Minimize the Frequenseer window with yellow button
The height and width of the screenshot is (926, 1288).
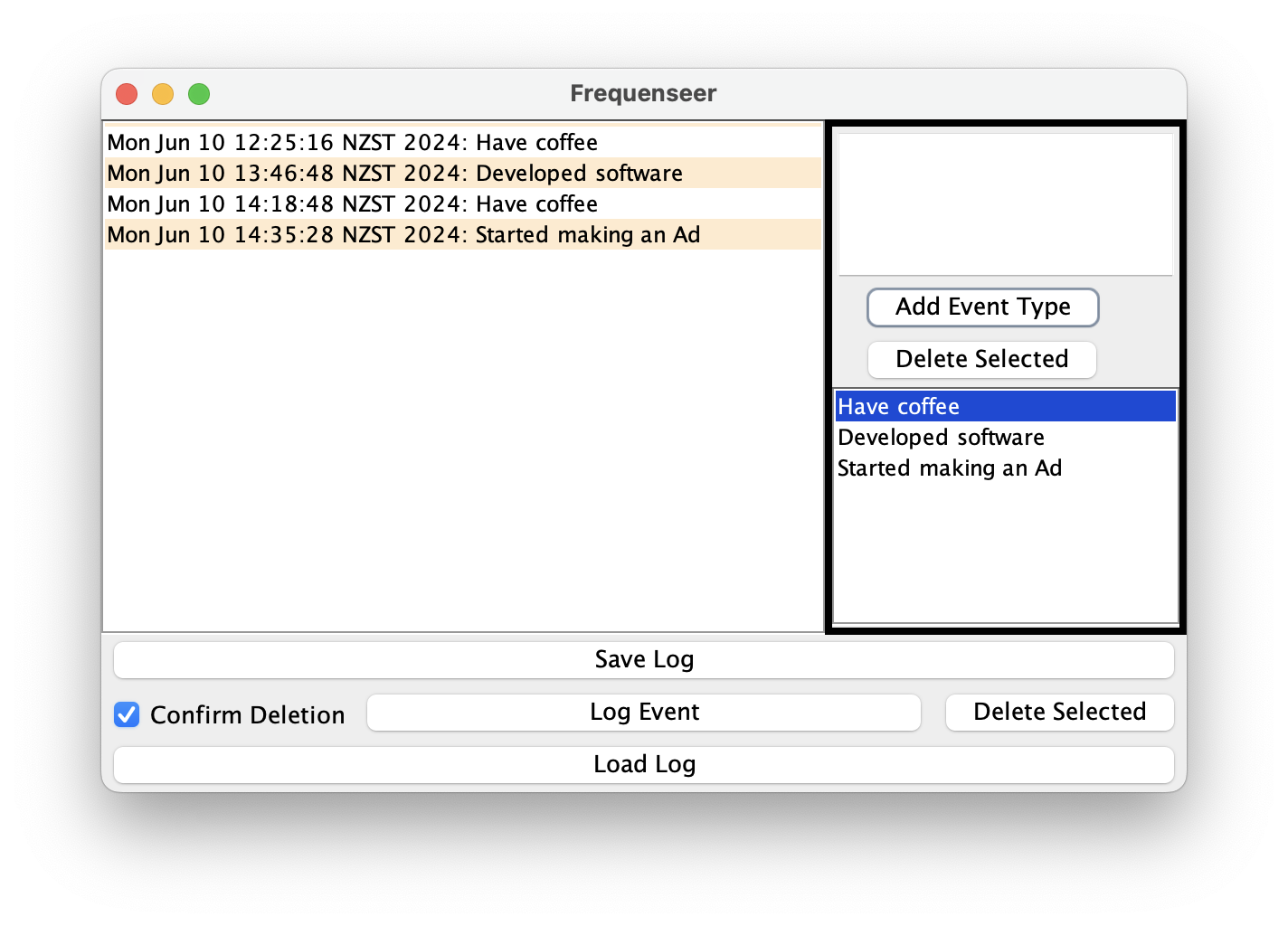tap(163, 94)
